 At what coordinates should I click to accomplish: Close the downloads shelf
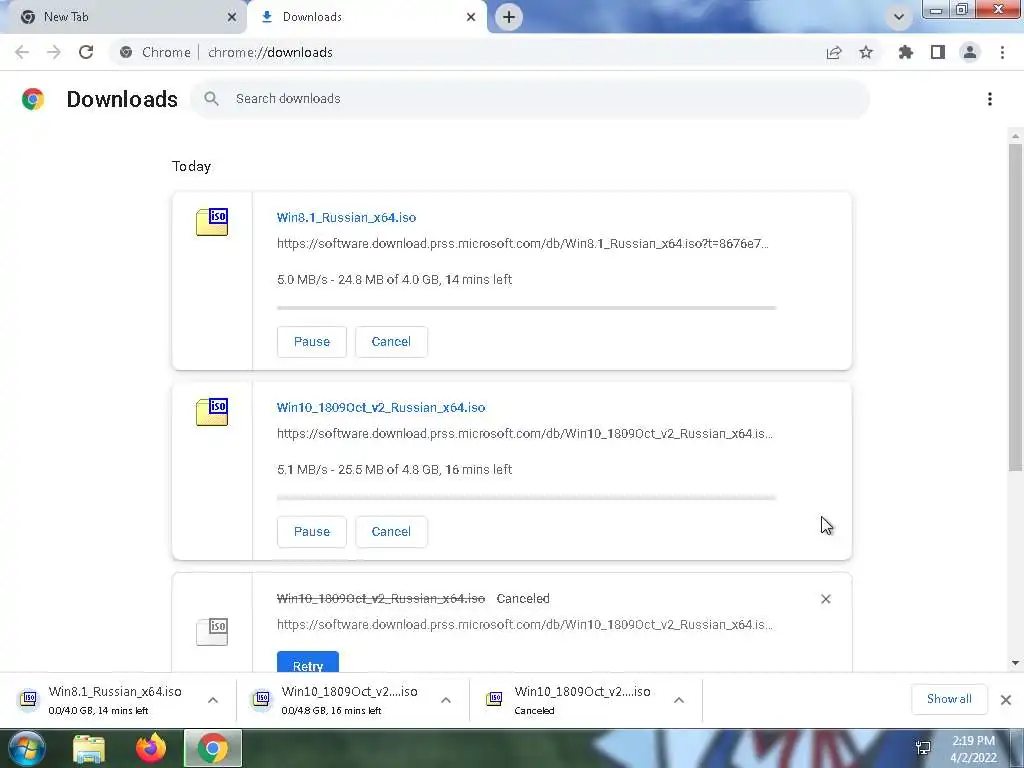1006,699
